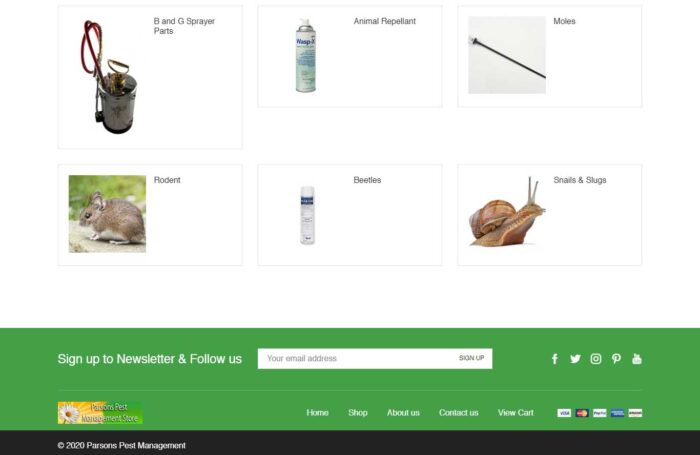Viewport: 700px width, 455px height.
Task: Click the Visa payment icon
Action: point(564,413)
